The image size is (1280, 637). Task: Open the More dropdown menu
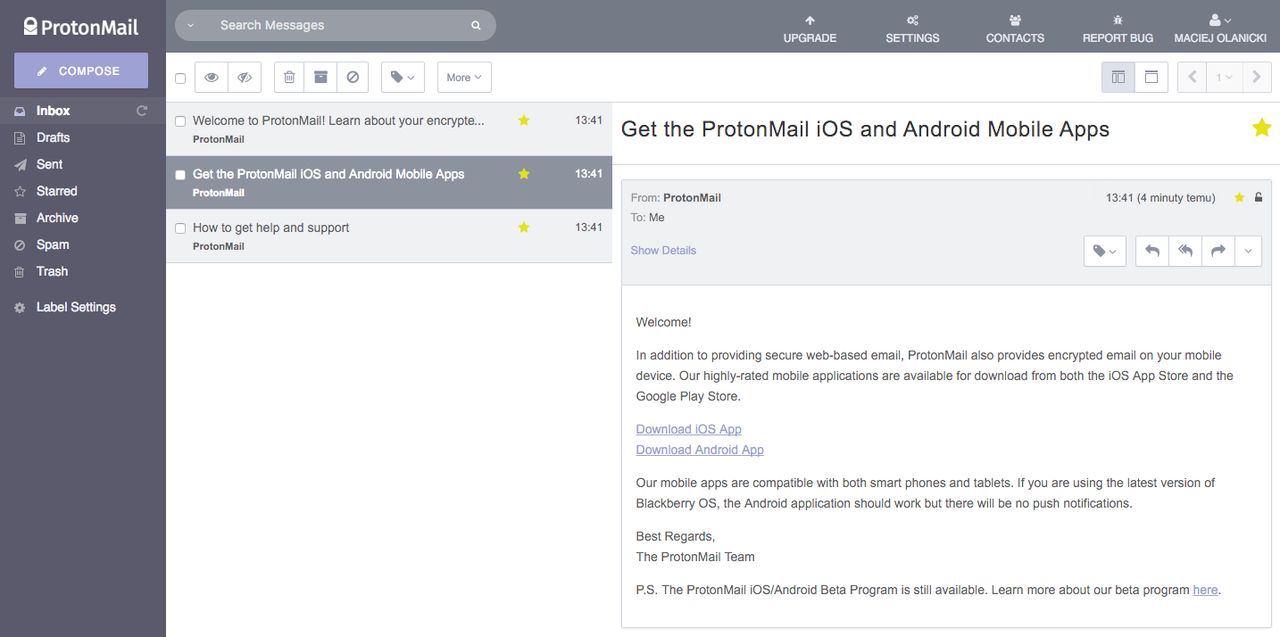464,77
